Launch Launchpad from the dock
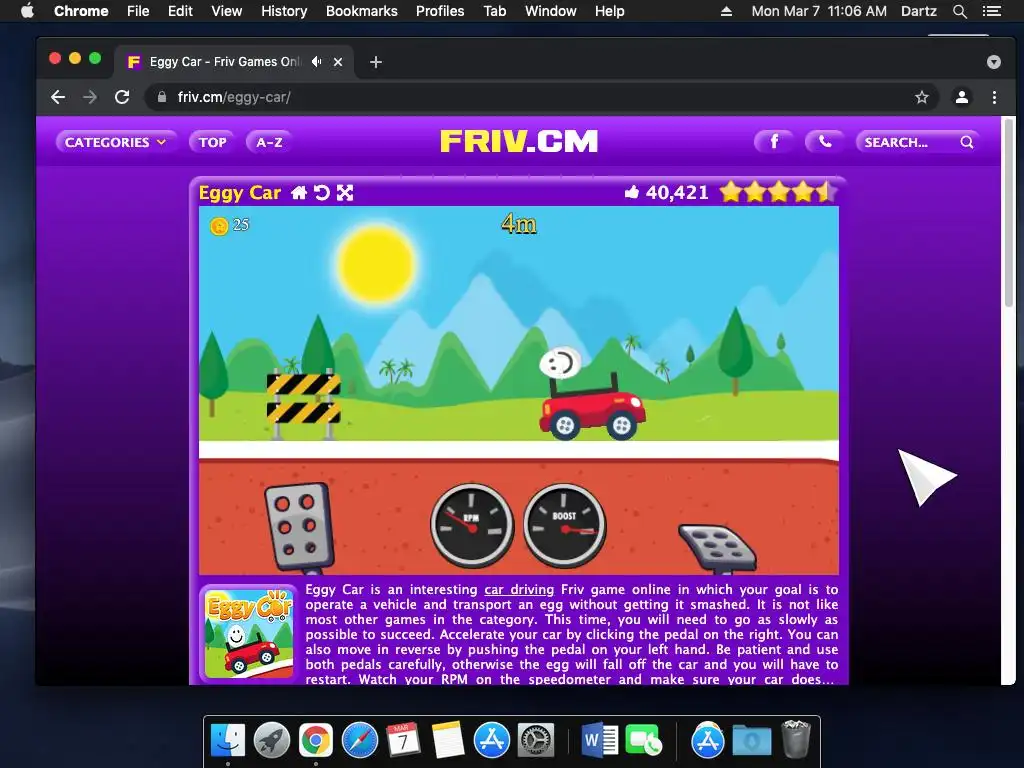This screenshot has height=768, width=1024. pos(272,741)
